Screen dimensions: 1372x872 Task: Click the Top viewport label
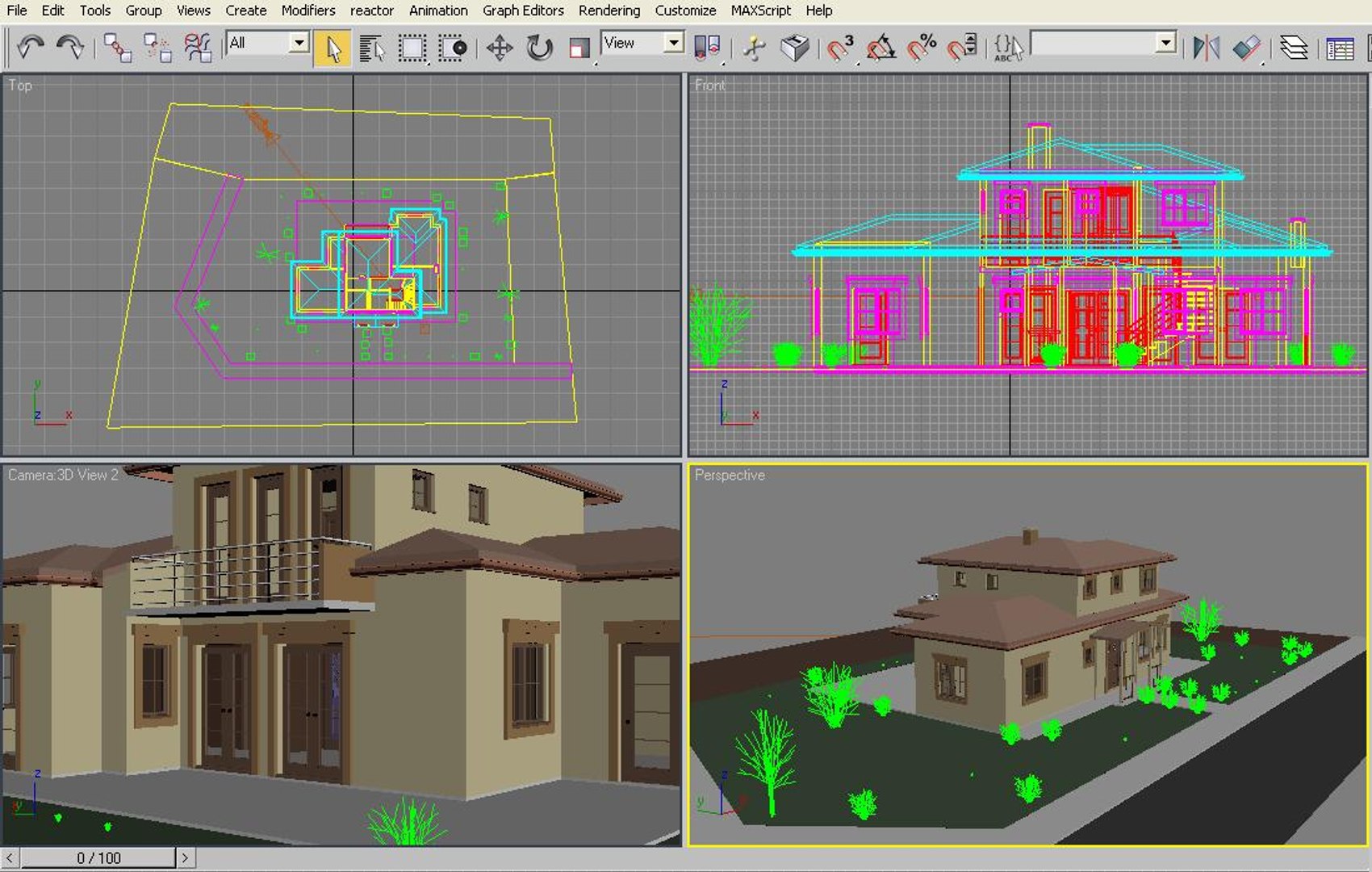tap(20, 85)
